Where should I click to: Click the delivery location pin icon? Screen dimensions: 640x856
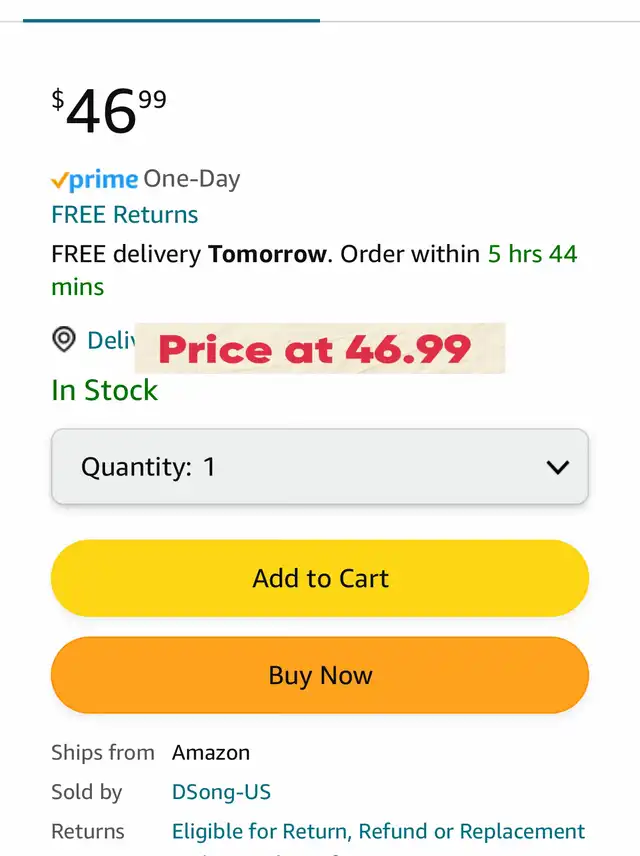(64, 340)
